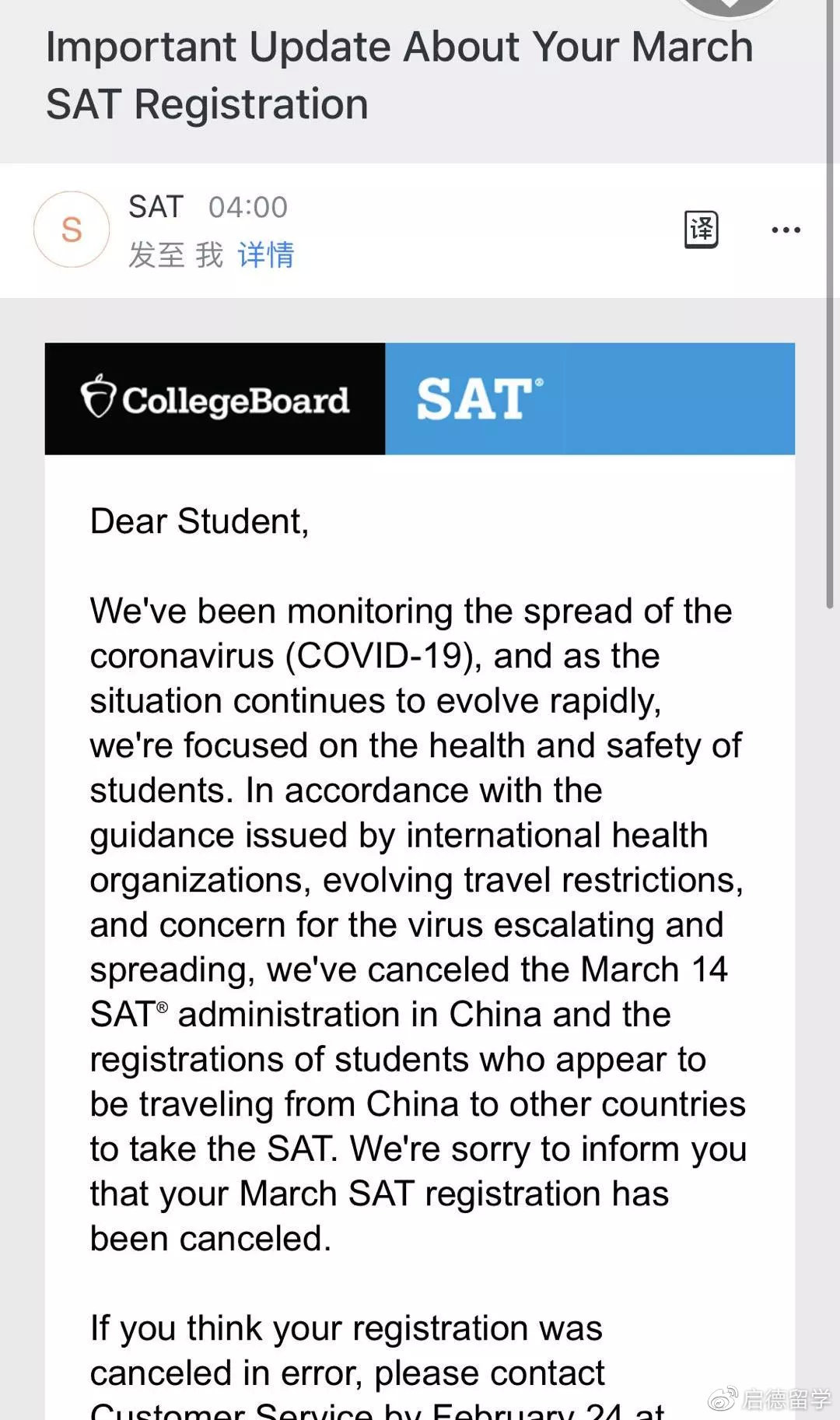The height and width of the screenshot is (1420, 840).
Task: Click the CollegeBoard wordmark text
Action: [236, 400]
